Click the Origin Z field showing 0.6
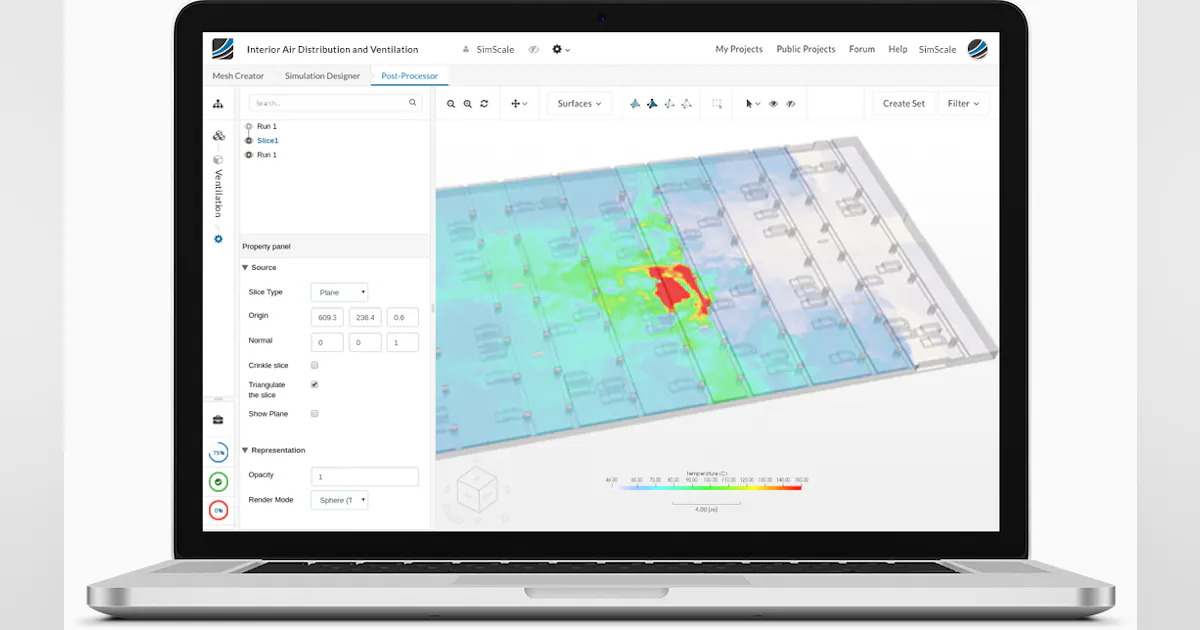The height and width of the screenshot is (630, 1200). (402, 317)
